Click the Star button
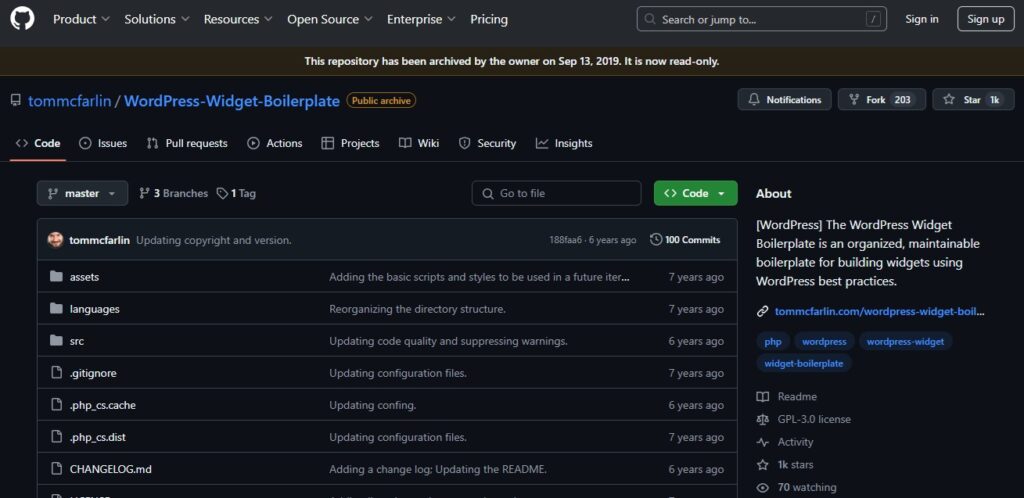The height and width of the screenshot is (498, 1024). [x=973, y=100]
